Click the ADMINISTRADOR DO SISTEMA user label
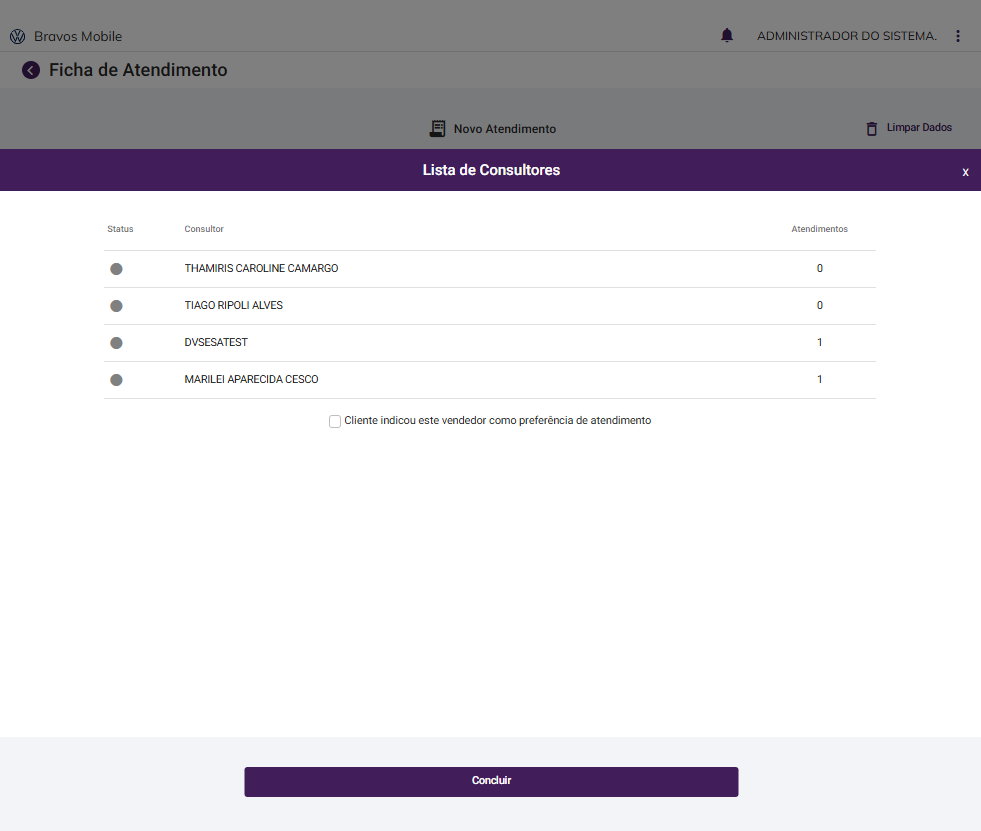 click(846, 36)
